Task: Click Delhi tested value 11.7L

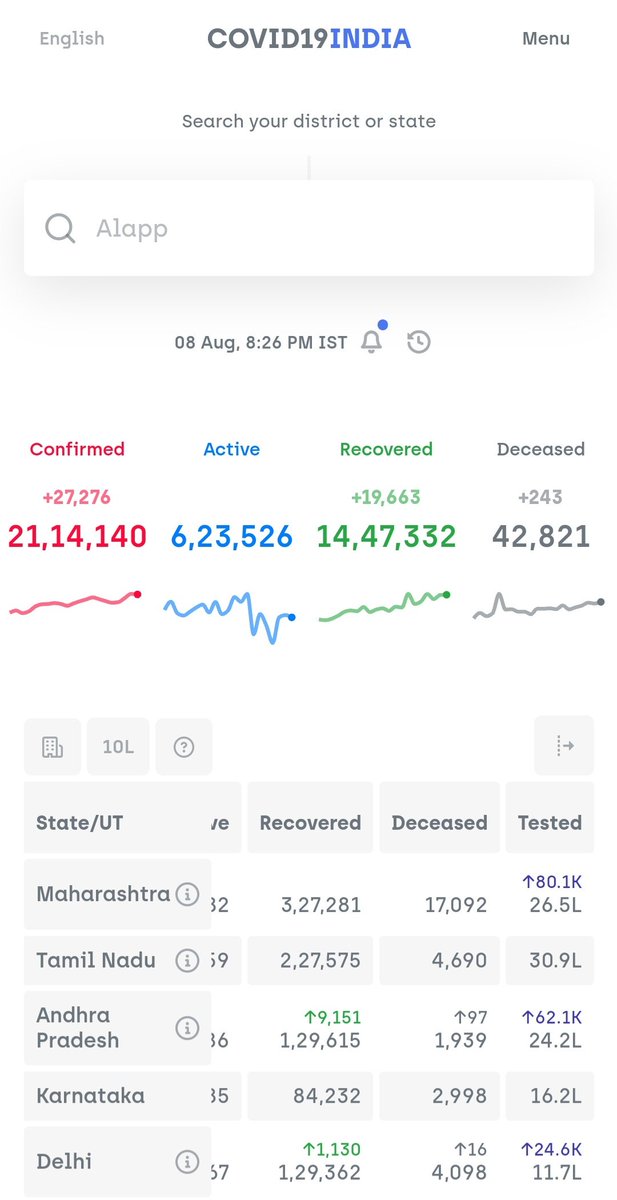Action: (x=559, y=1172)
